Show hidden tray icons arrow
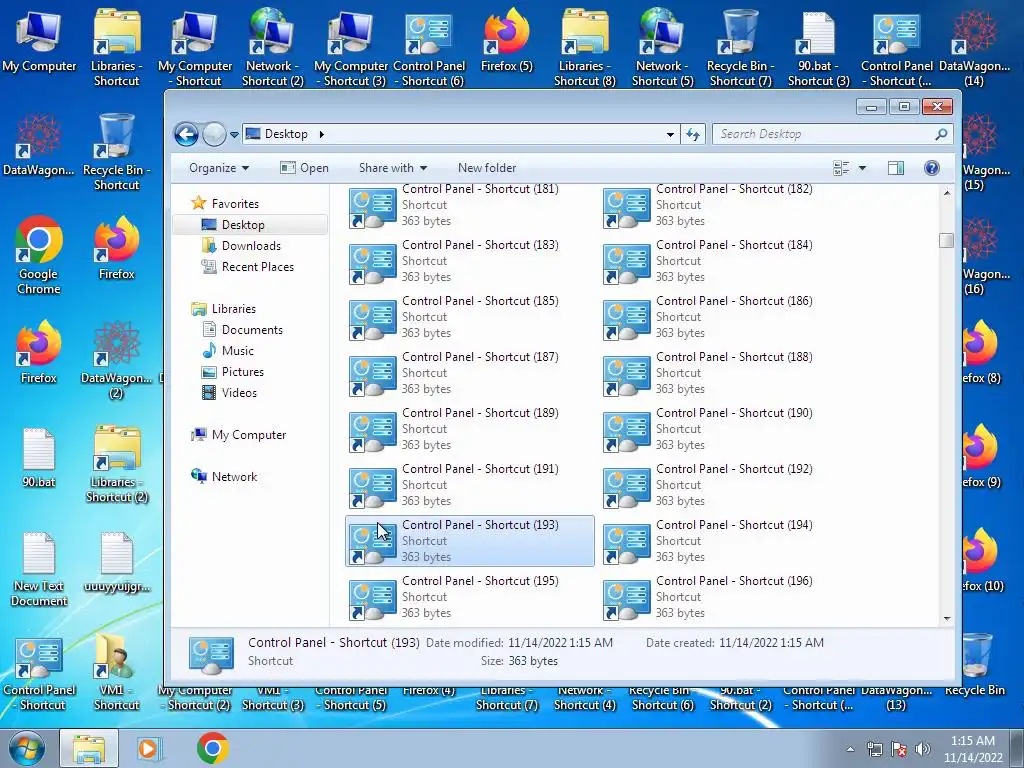 pos(850,749)
